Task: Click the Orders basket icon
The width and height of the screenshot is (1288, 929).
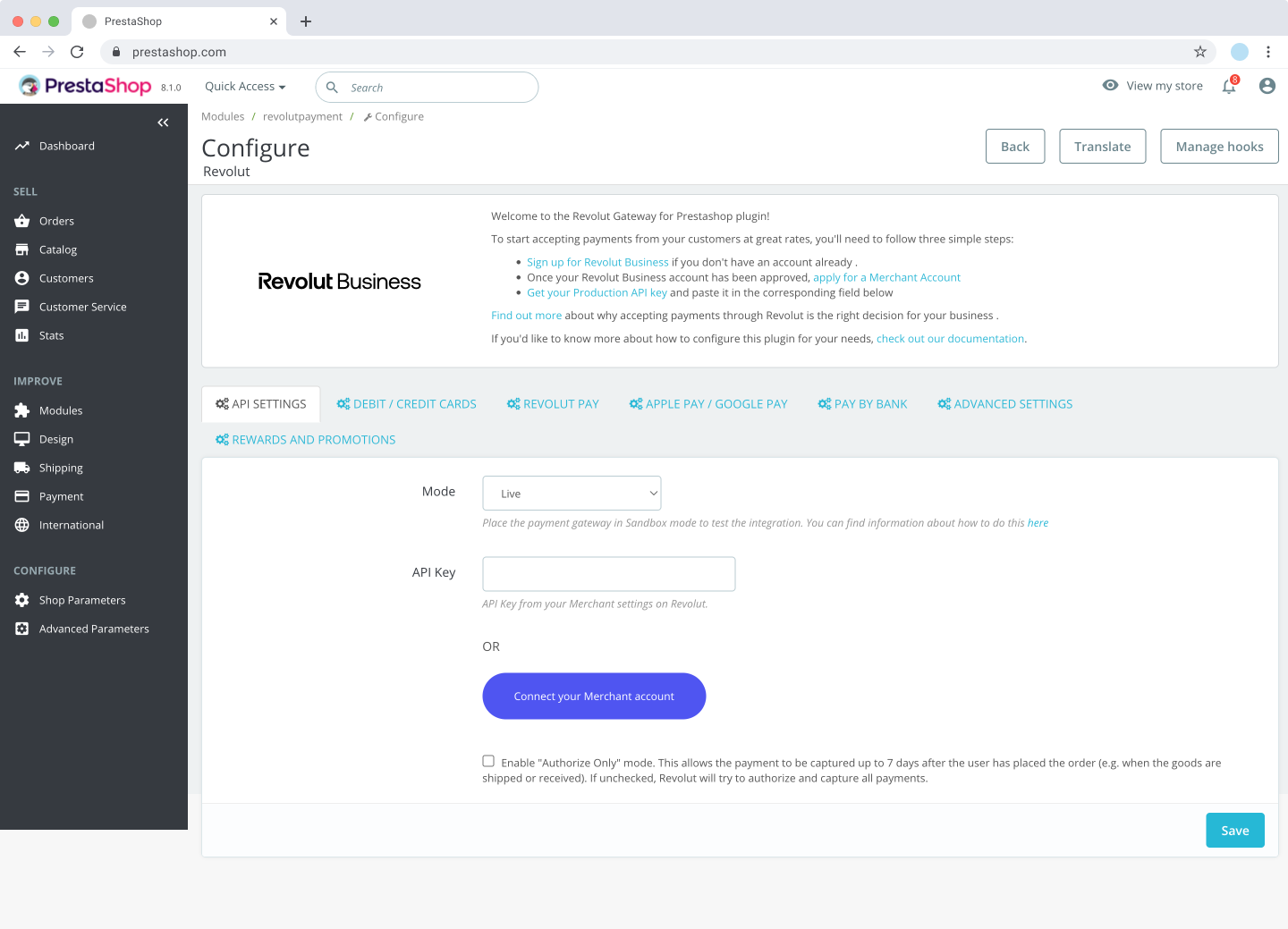Action: click(22, 221)
